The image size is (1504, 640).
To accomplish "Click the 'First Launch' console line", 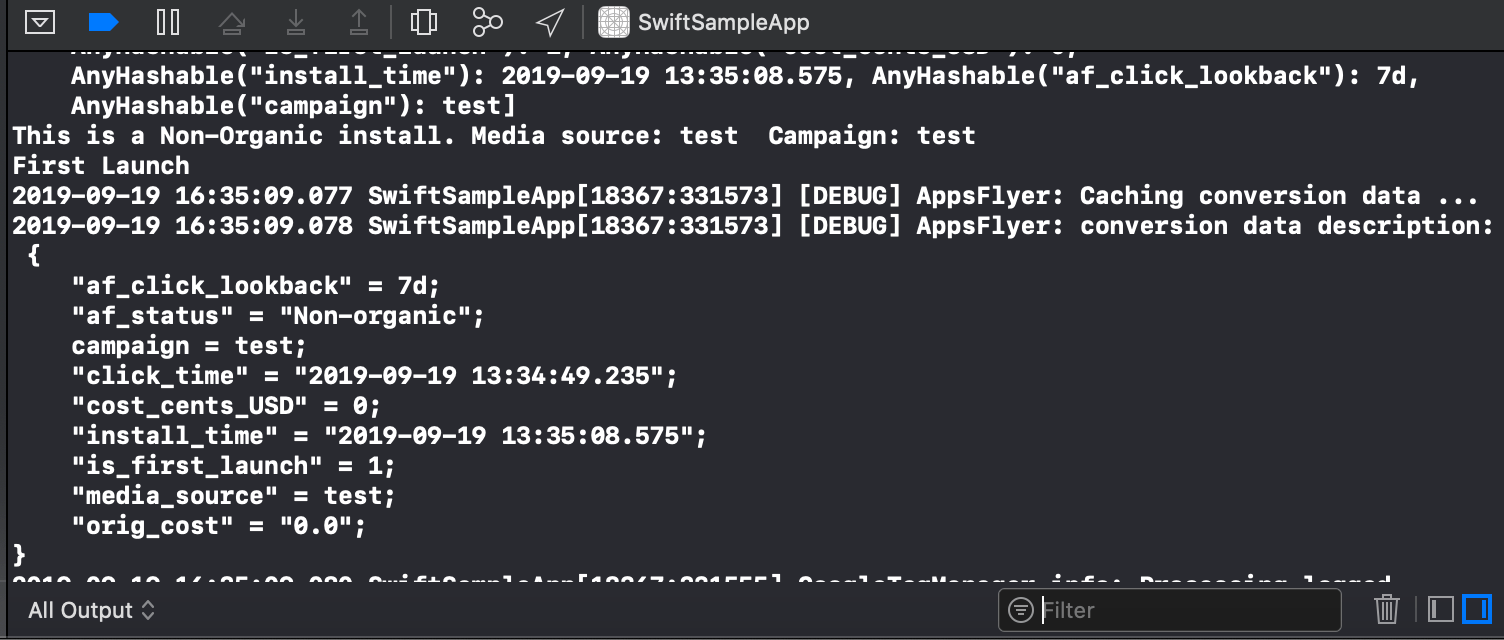I will (100, 166).
